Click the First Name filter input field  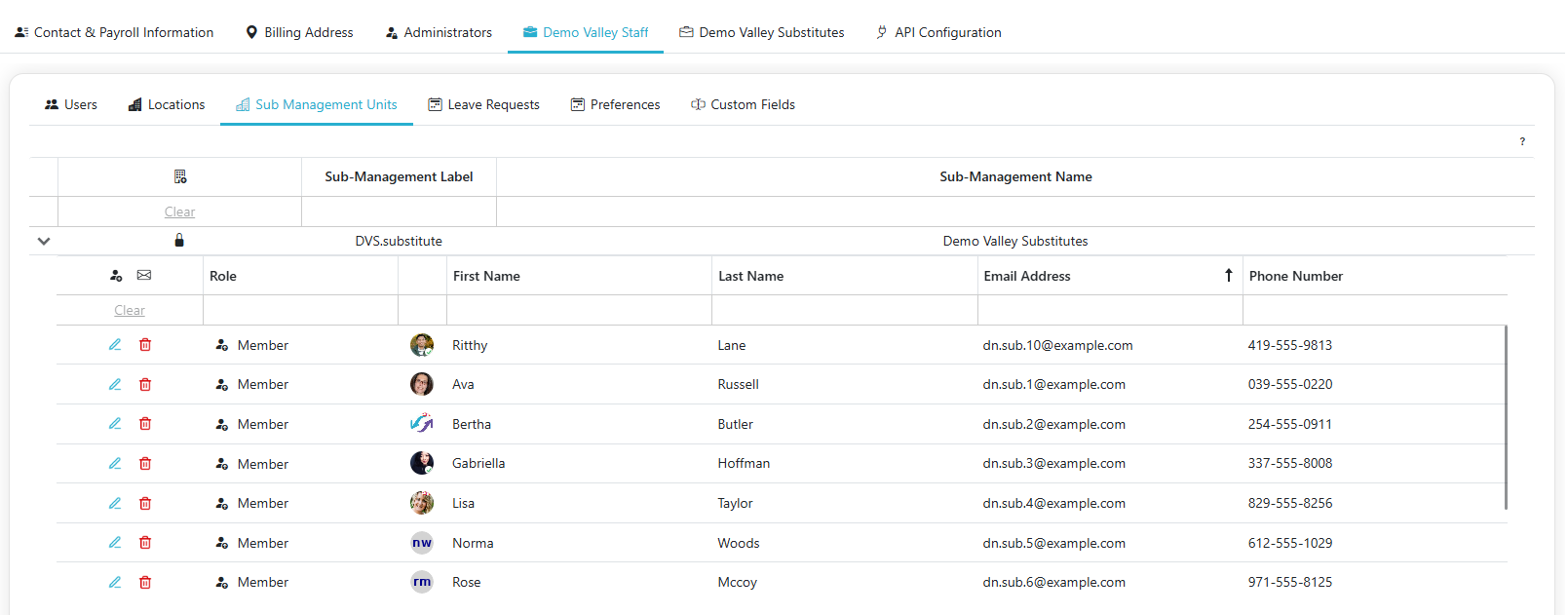(579, 311)
